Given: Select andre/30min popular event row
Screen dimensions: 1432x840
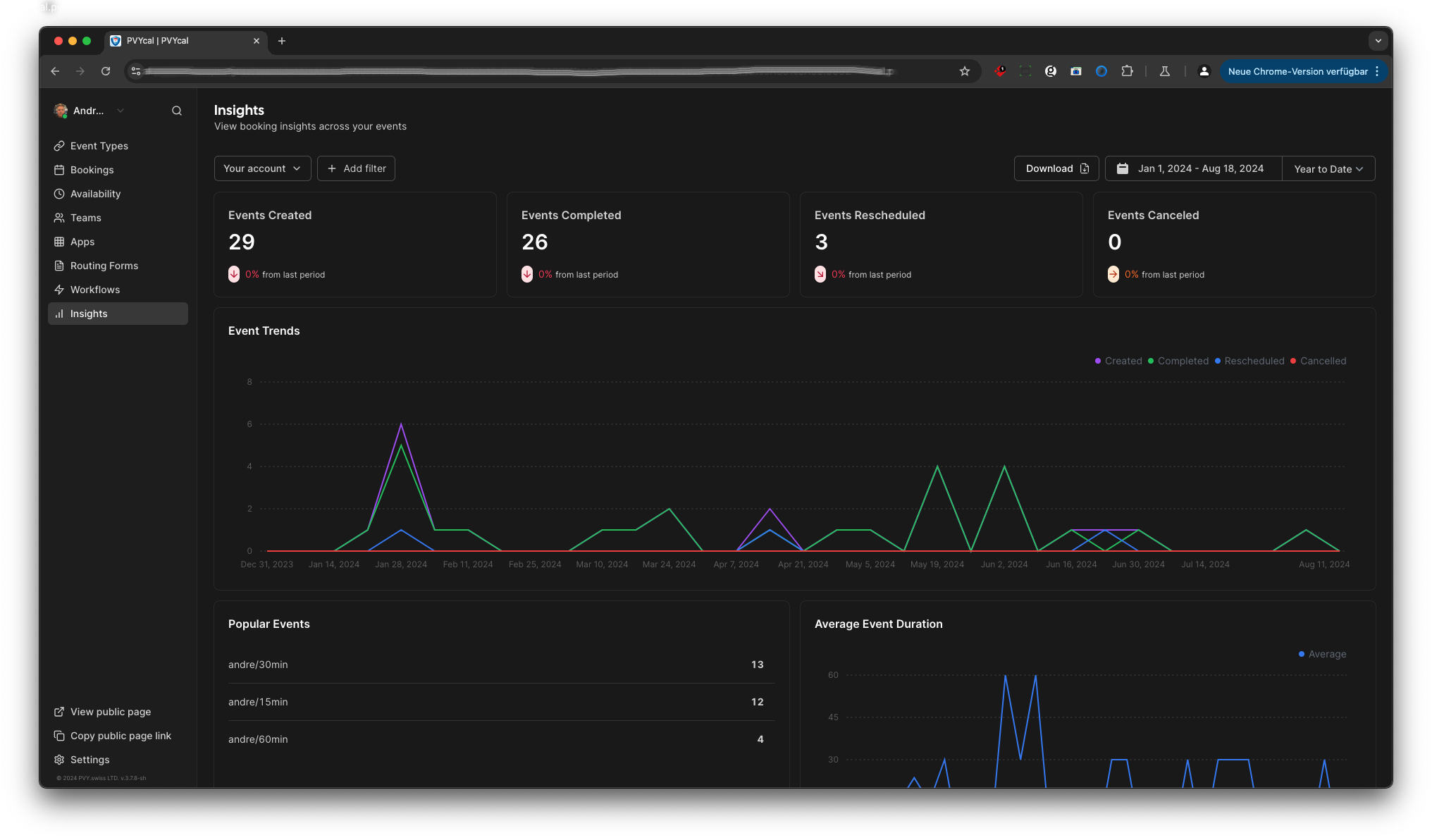Looking at the screenshot, I should 501,665.
